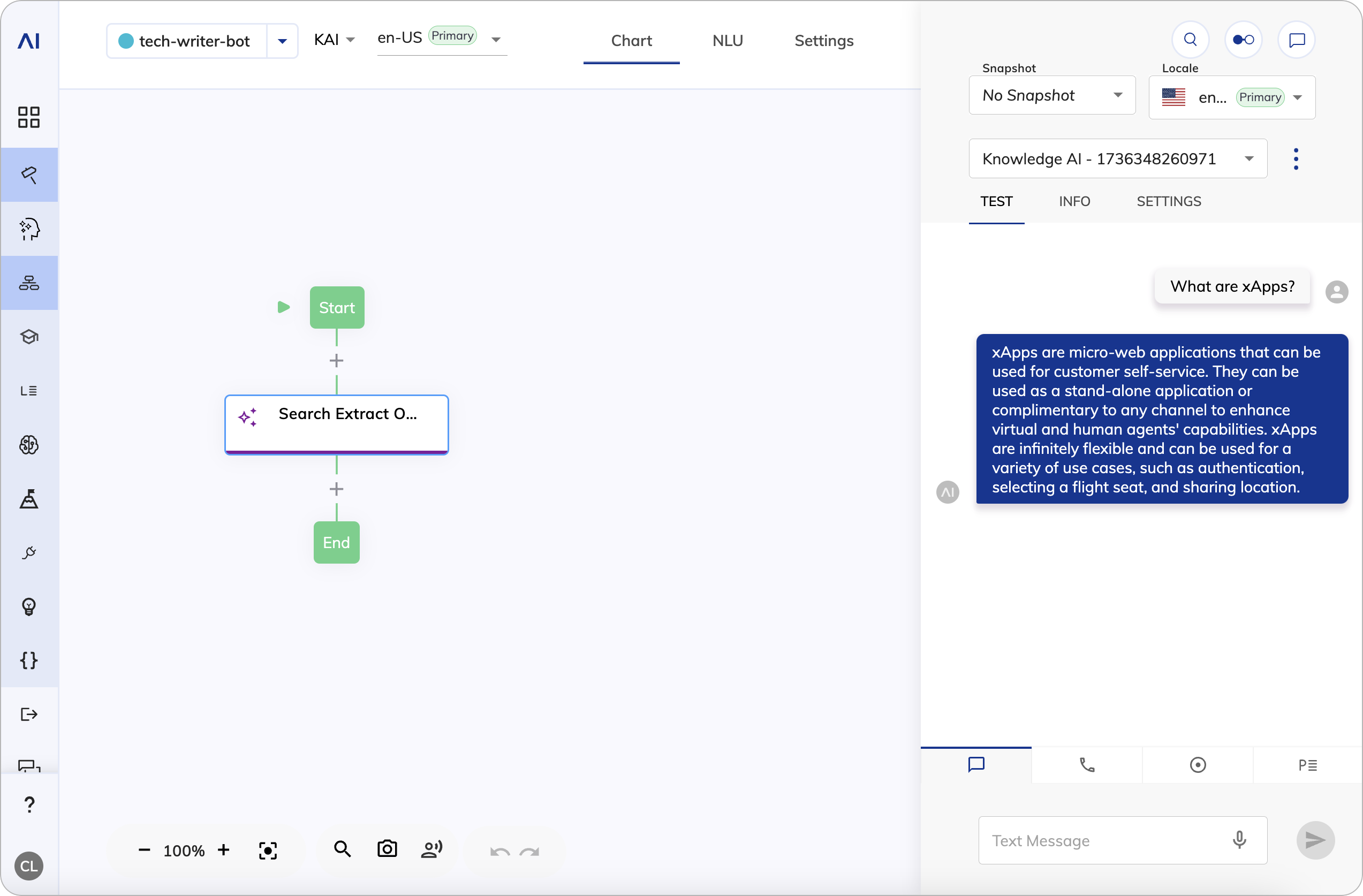
Task: Click the send message arrow button
Action: tap(1315, 840)
